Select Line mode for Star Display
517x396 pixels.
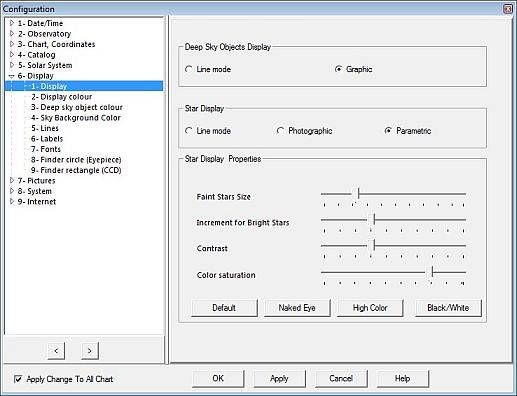click(189, 131)
